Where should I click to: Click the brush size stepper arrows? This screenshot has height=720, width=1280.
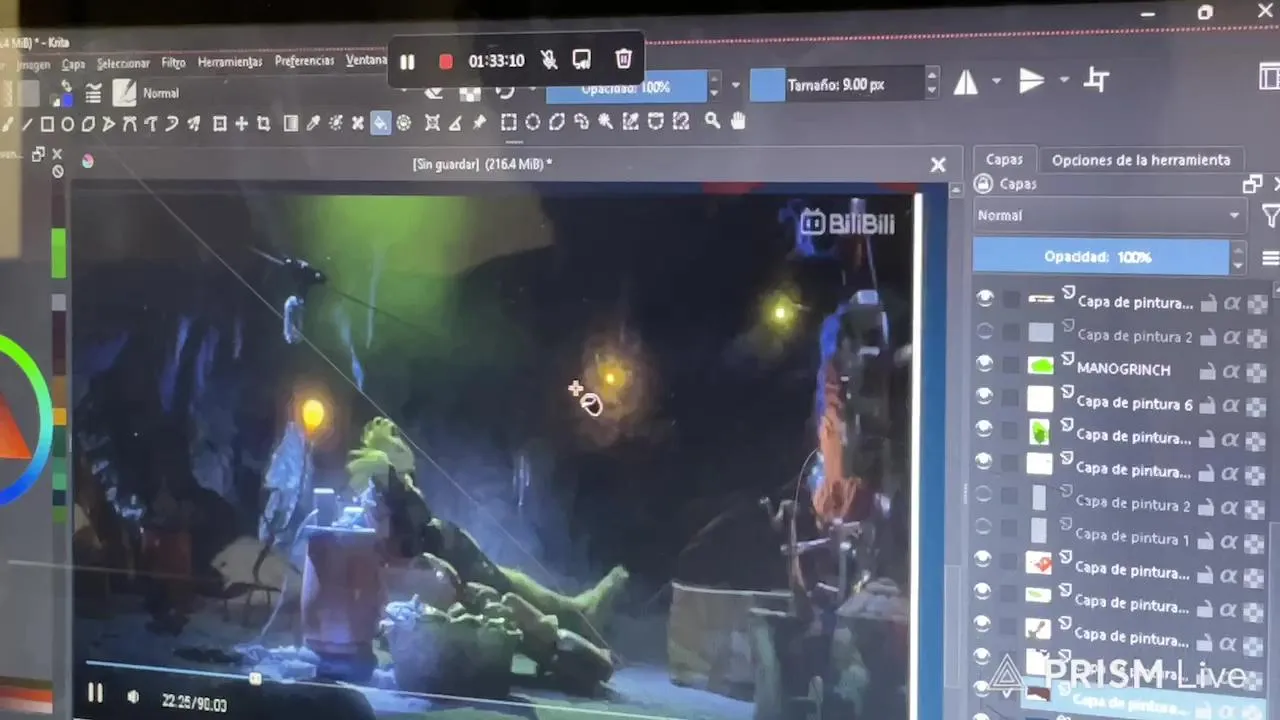pyautogui.click(x=932, y=83)
